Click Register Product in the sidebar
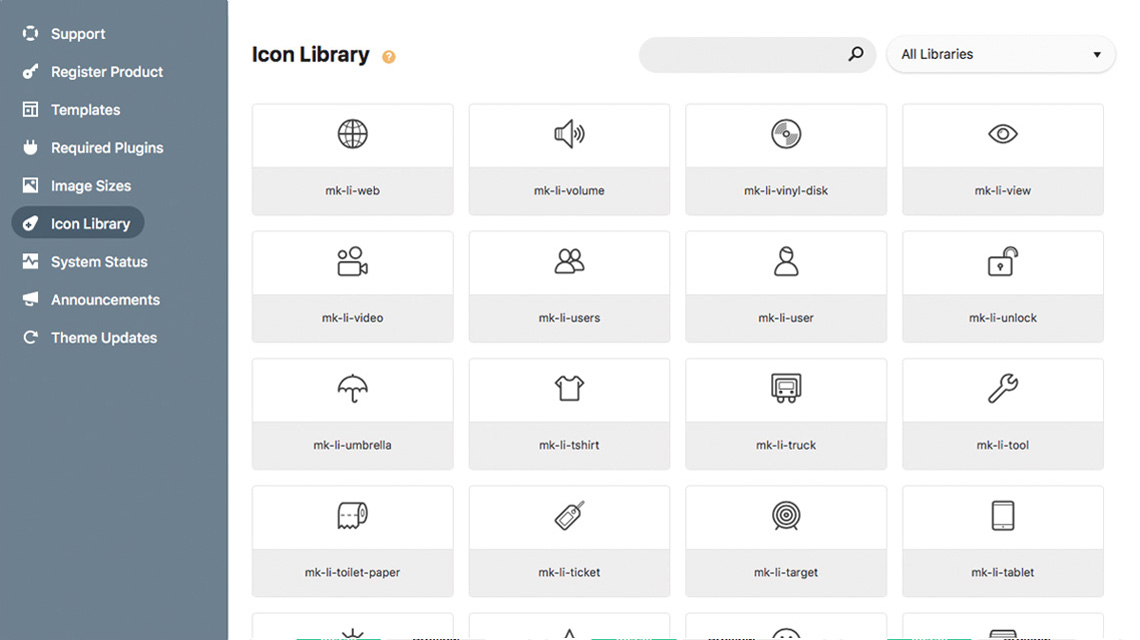1140x640 pixels. tap(106, 71)
